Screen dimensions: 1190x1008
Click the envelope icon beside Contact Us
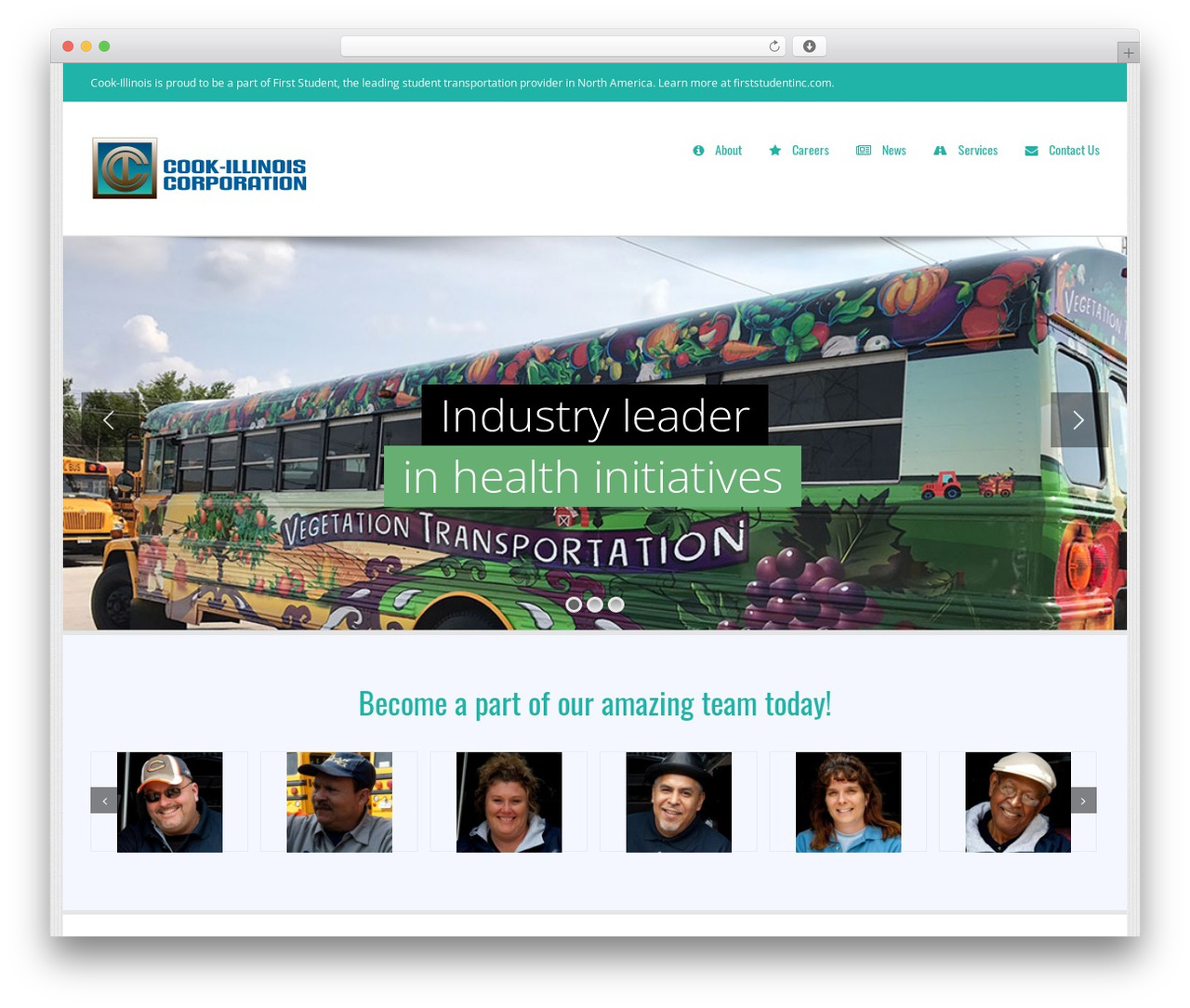click(1031, 151)
